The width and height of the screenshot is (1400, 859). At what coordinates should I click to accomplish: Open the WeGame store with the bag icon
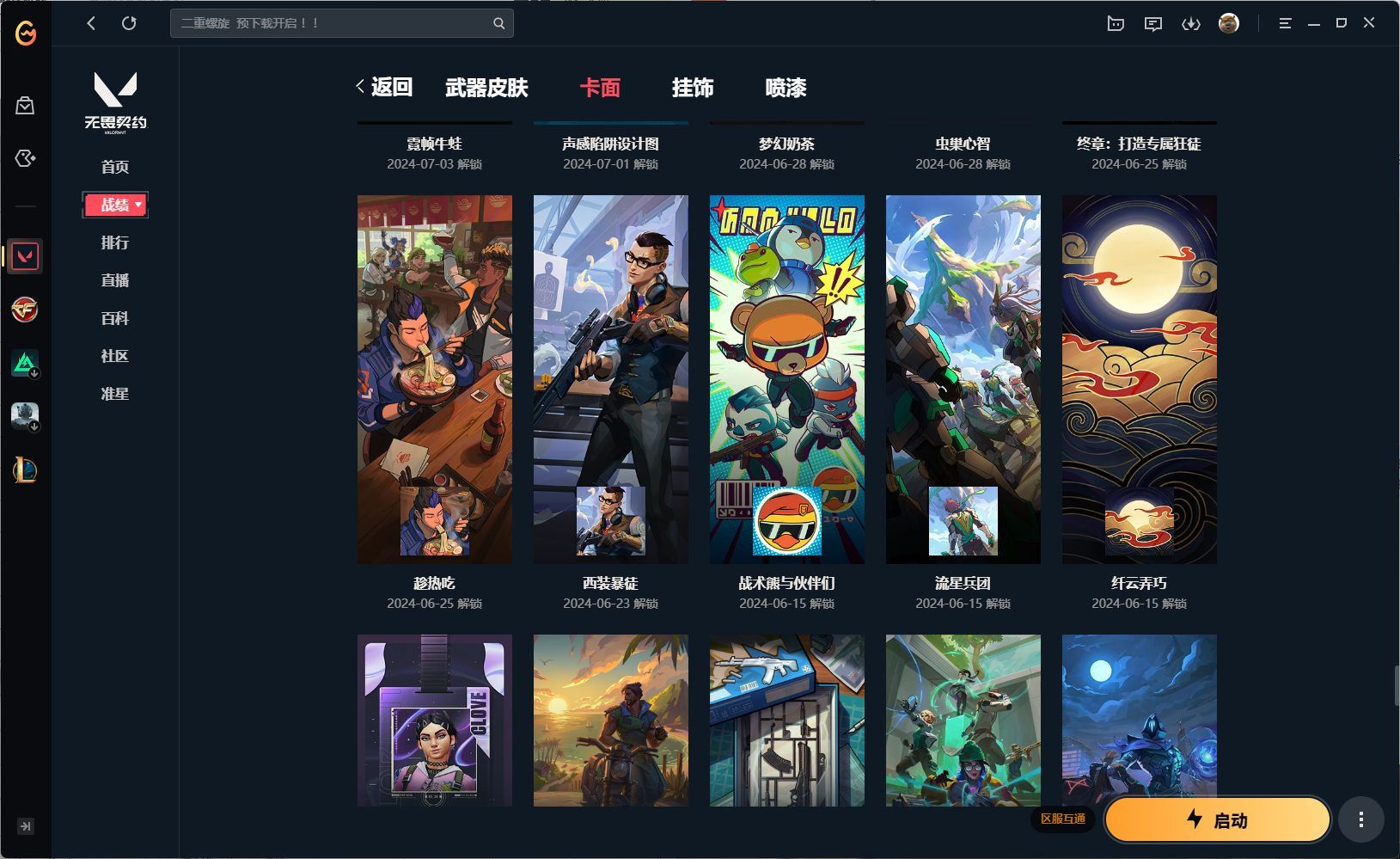(x=25, y=105)
